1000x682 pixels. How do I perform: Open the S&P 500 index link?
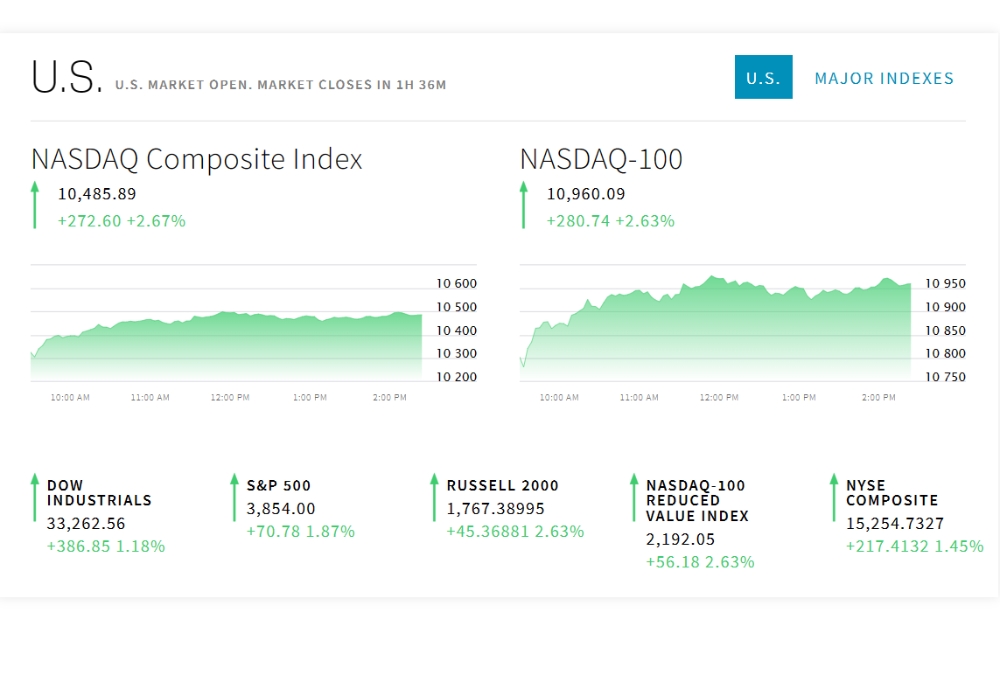click(281, 486)
